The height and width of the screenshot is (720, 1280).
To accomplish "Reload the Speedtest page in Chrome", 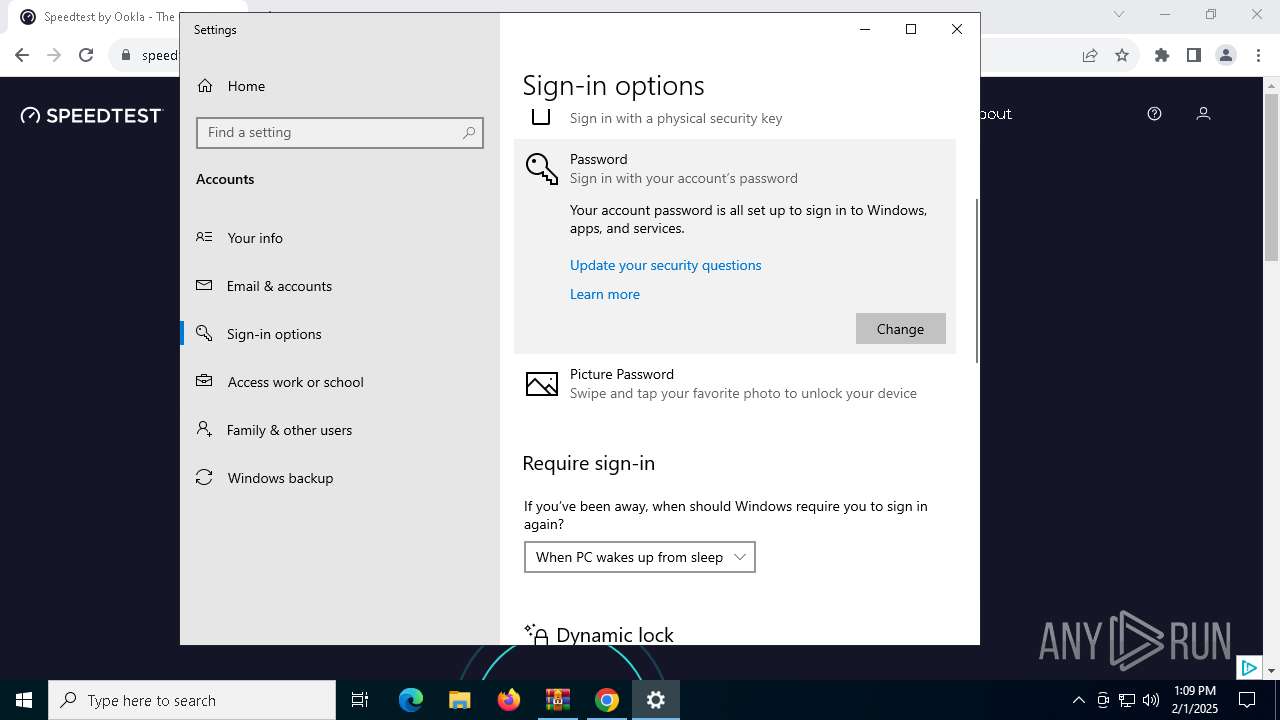I will 86,55.
